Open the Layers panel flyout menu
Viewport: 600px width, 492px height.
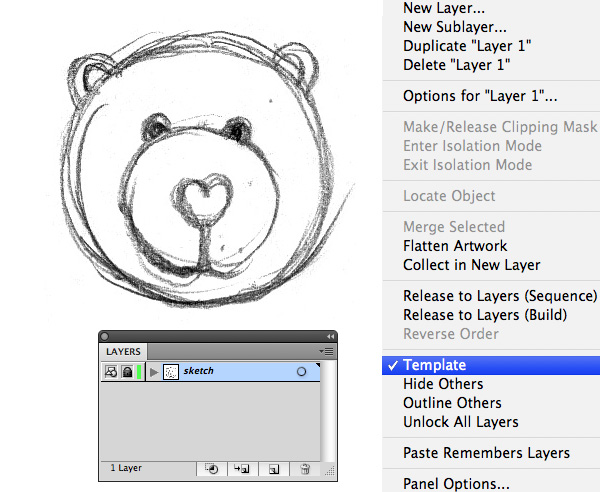(x=326, y=351)
